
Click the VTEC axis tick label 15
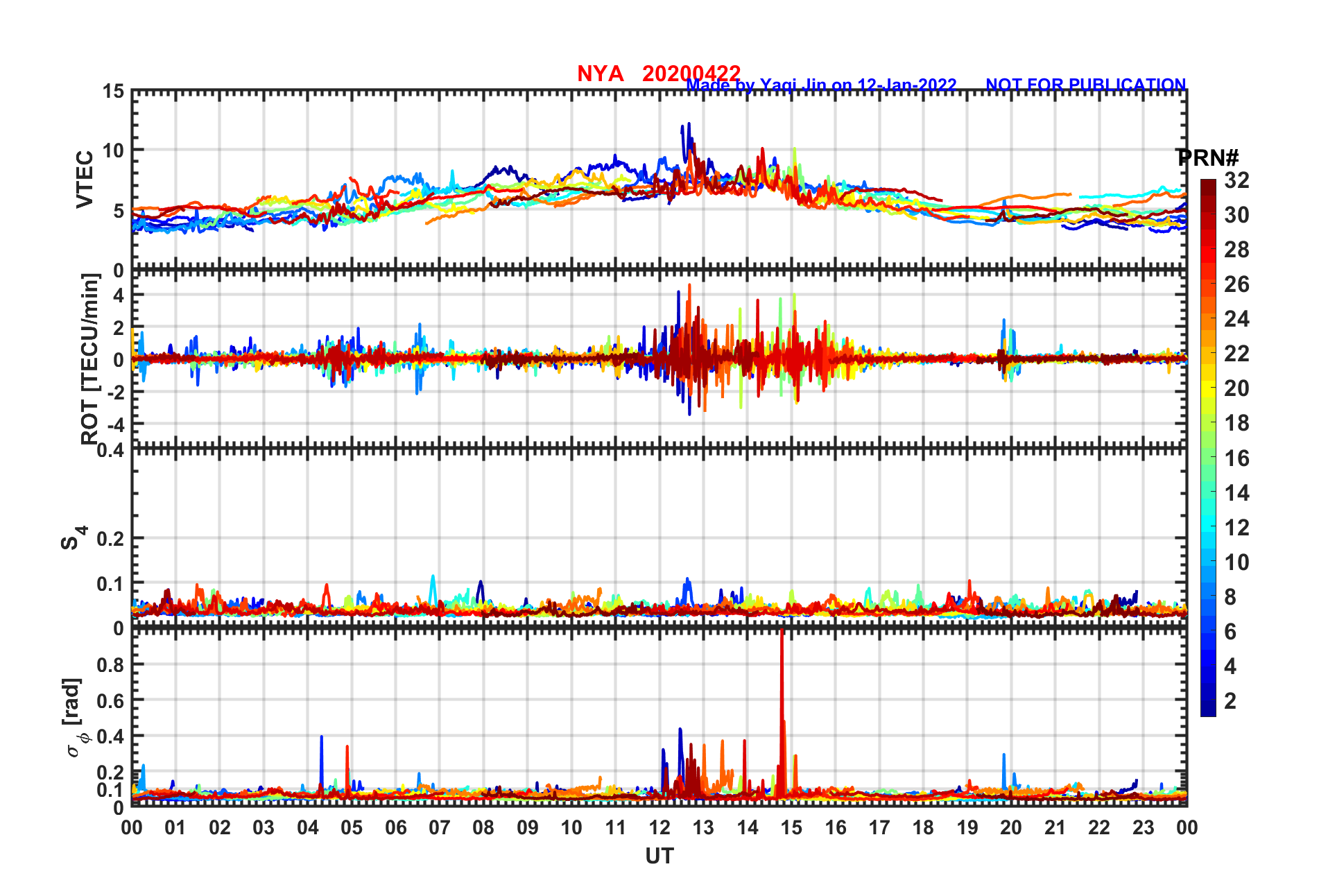click(113, 92)
